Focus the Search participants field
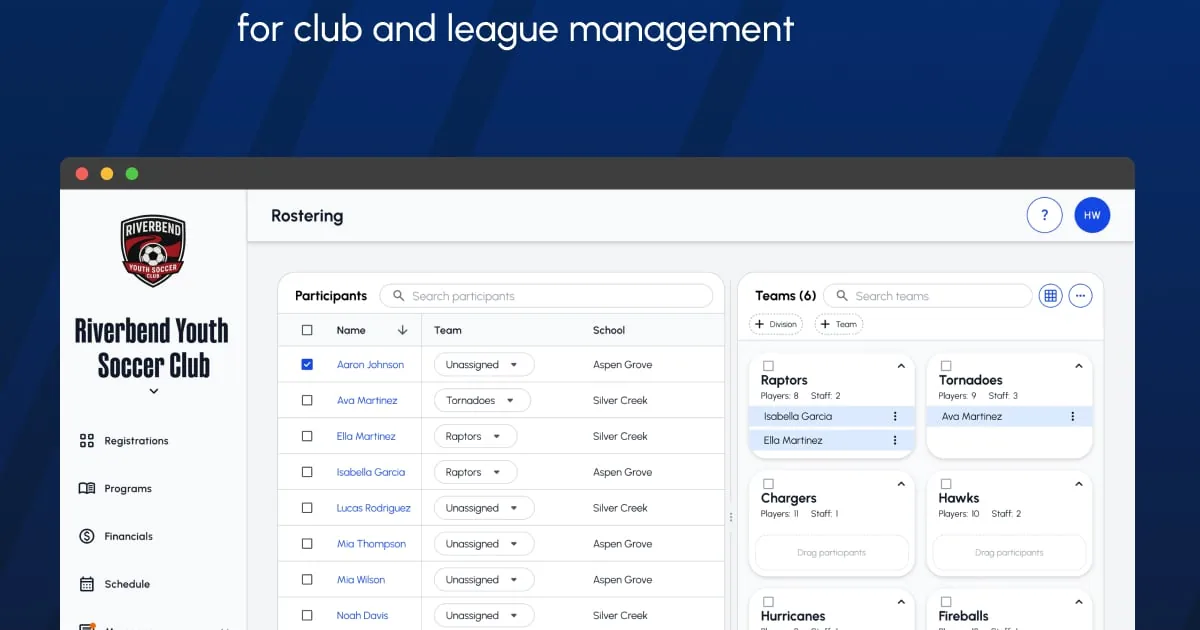This screenshot has width=1200, height=630. click(546, 296)
